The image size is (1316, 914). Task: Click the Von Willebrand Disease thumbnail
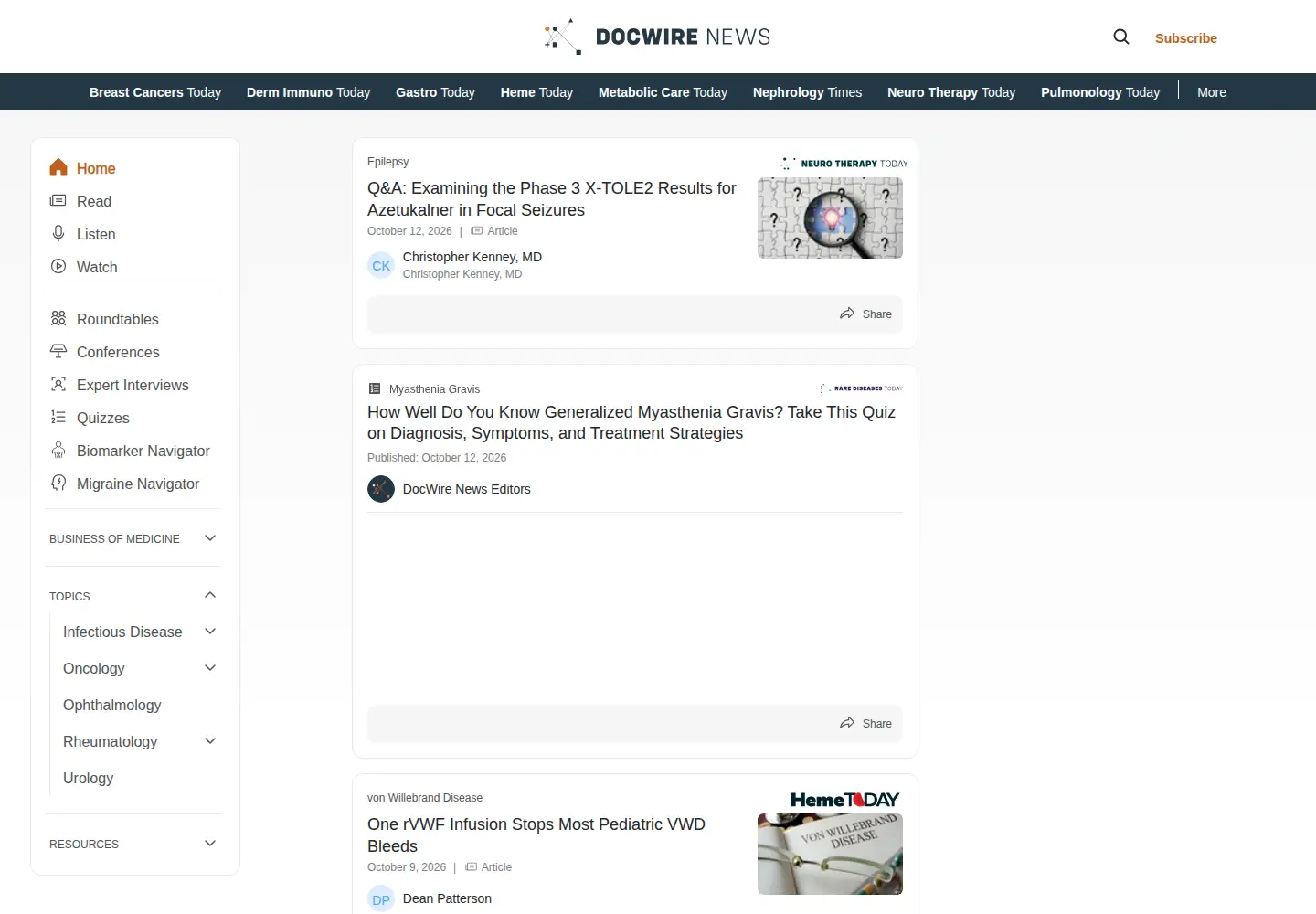(830, 854)
